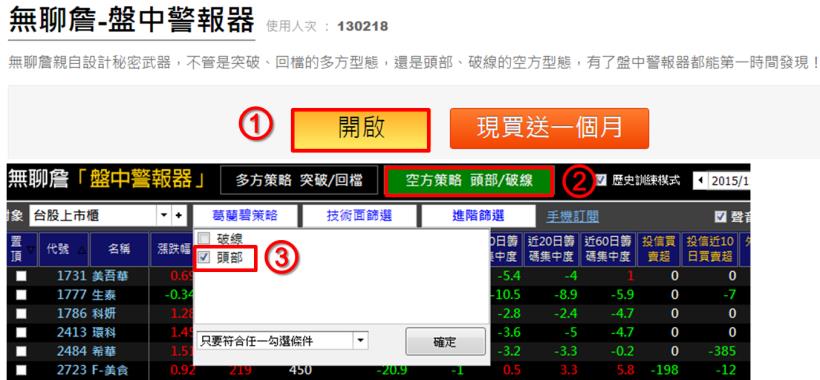Viewport: 820px width, 380px height.
Task: Pin stock 2413 環科 with its checkbox
Action: (21, 332)
